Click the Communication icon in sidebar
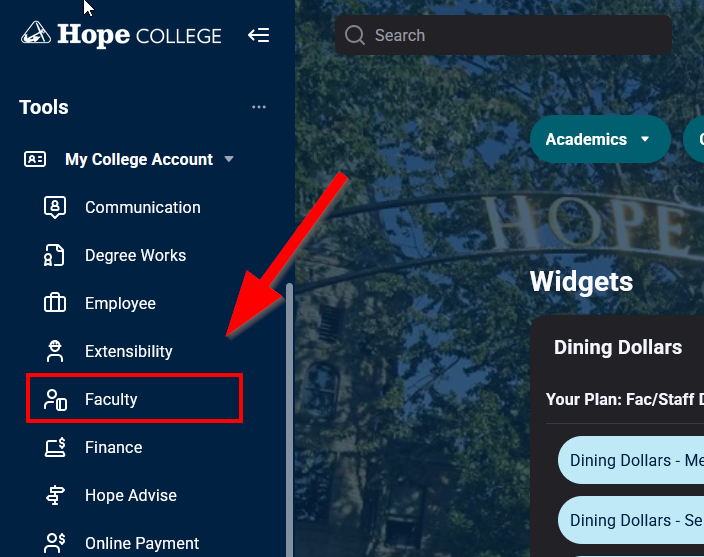Screen dimensions: 704x557 click(x=55, y=207)
